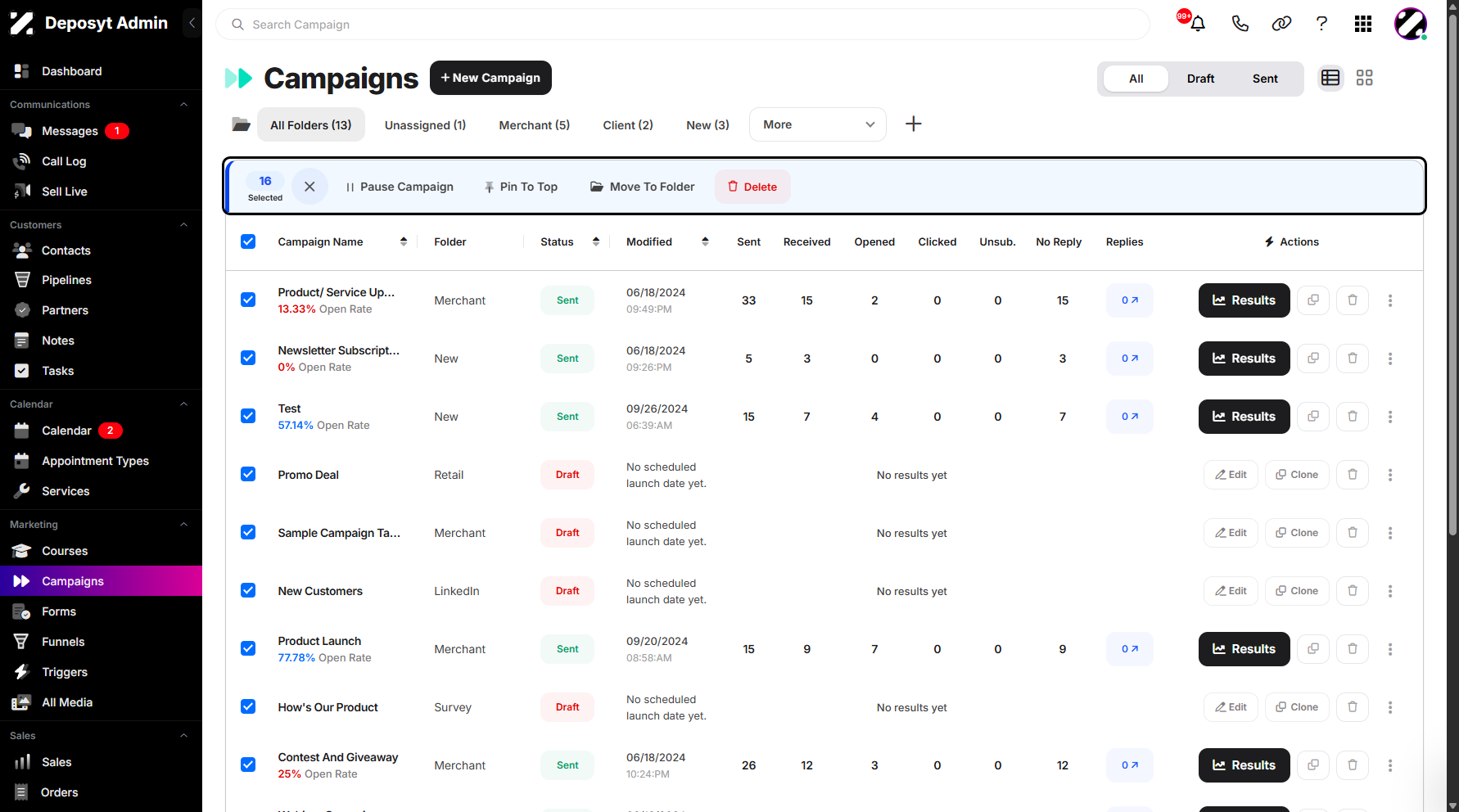The image size is (1459, 812).
Task: Open more options for Test campaign
Action: 1390,417
